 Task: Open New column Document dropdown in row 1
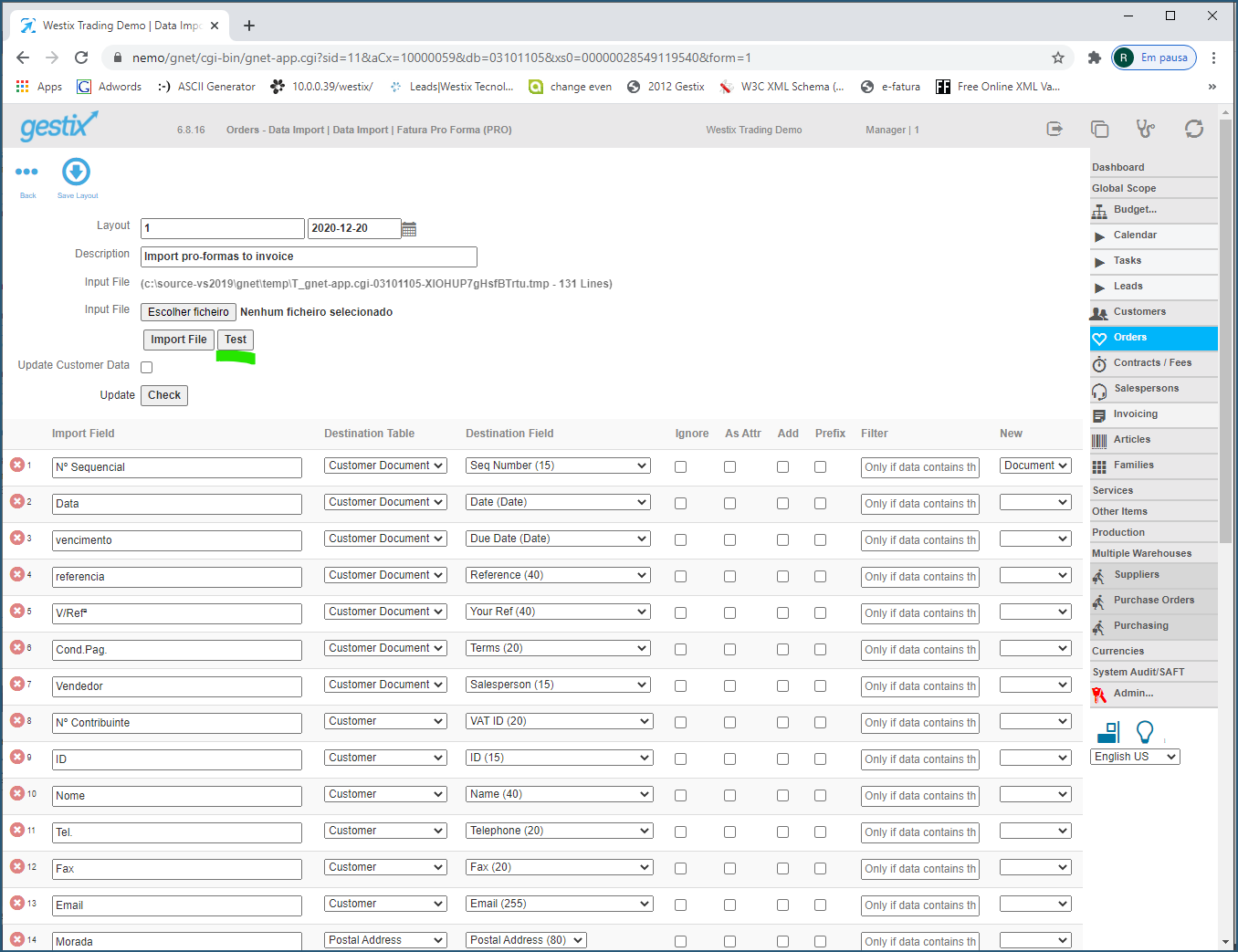coord(1035,466)
